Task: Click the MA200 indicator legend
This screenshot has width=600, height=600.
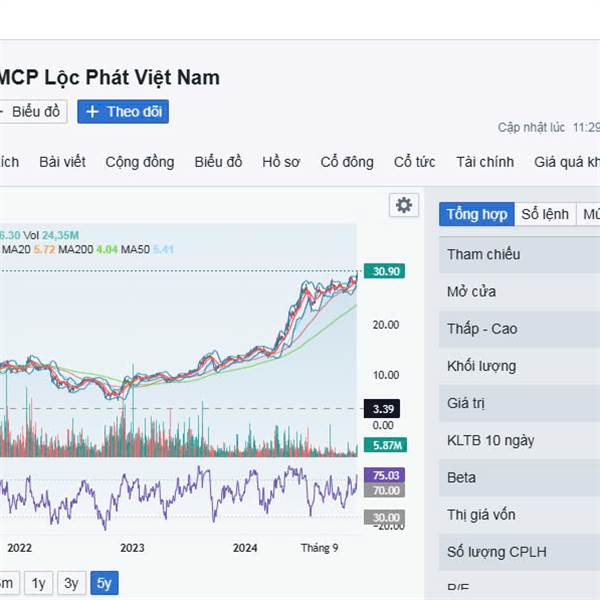Action: click(x=88, y=249)
